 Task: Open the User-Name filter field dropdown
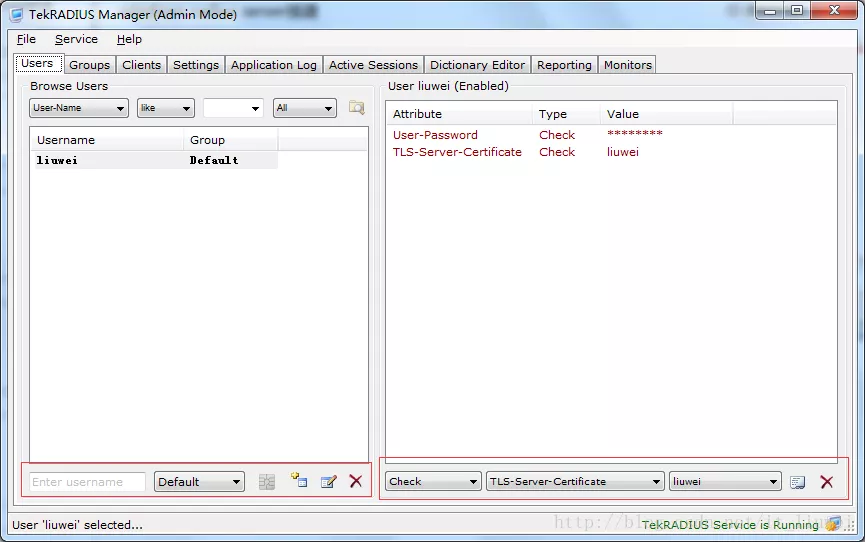click(78, 108)
